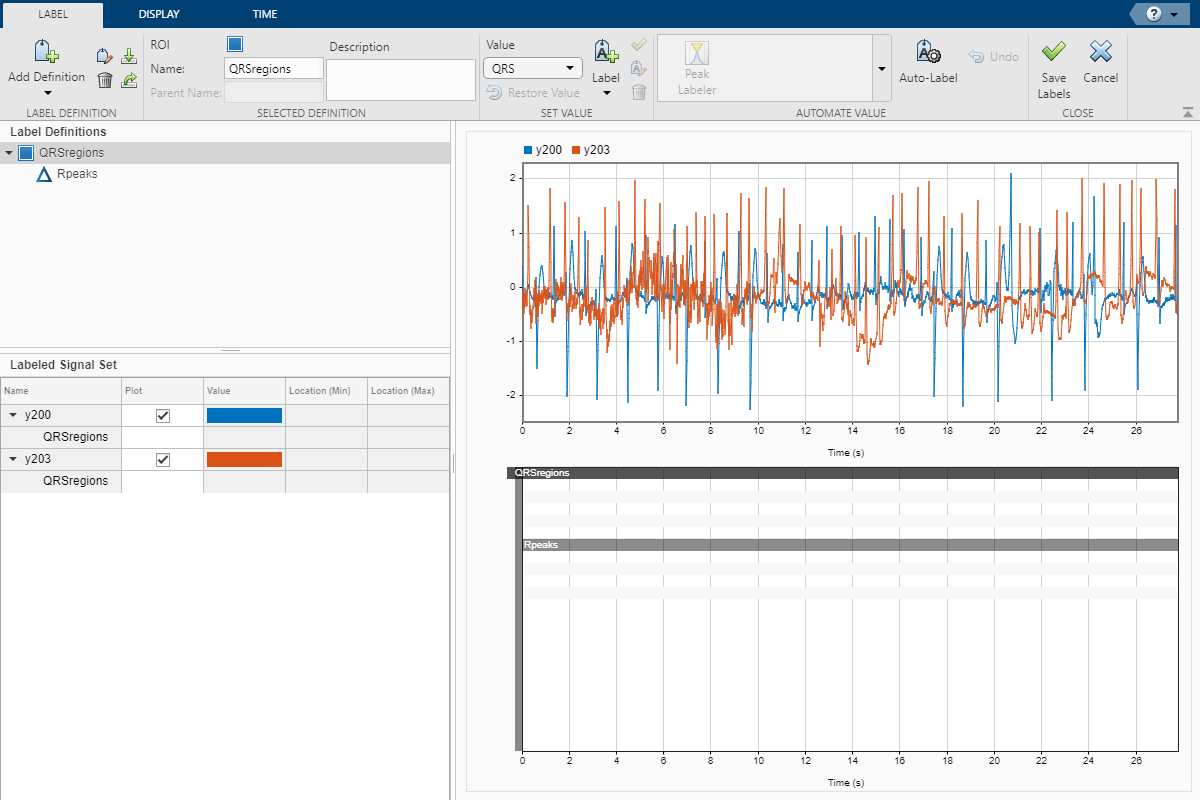Toggle the y200 plot checkbox
Screen dimensions: 1200x800
click(x=163, y=416)
